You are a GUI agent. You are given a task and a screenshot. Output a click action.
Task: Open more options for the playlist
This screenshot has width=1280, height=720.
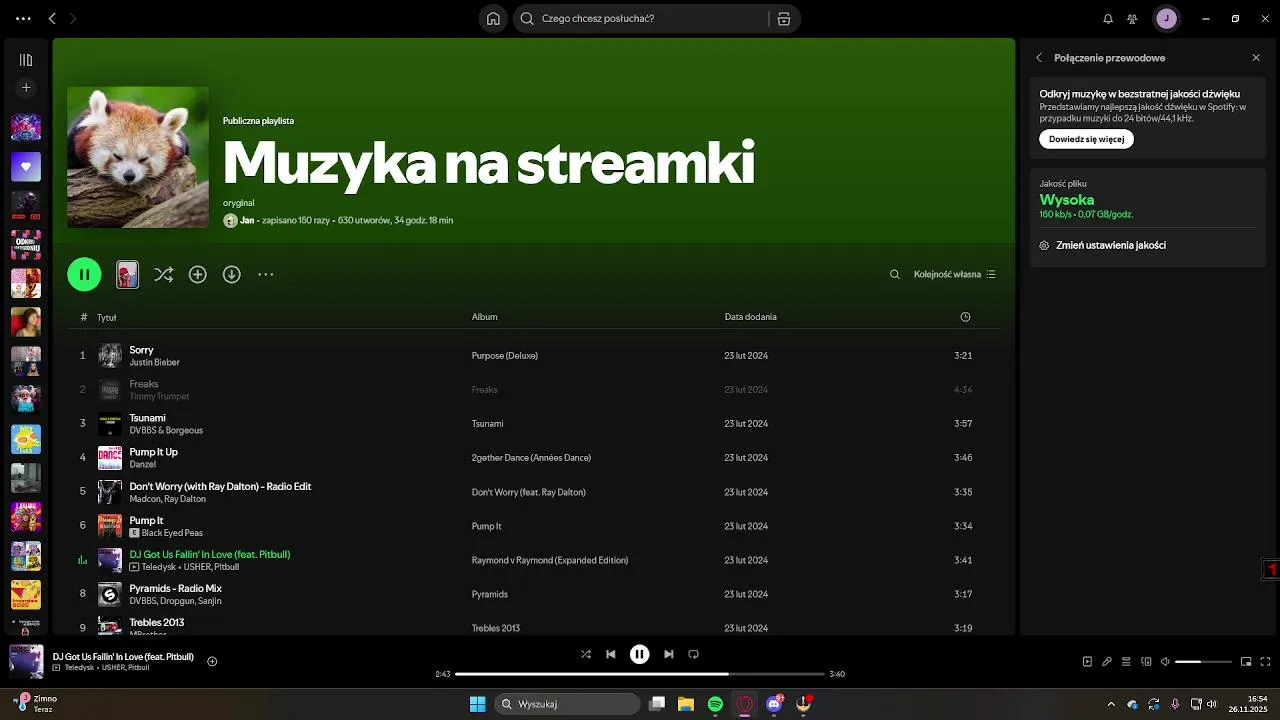tap(266, 274)
